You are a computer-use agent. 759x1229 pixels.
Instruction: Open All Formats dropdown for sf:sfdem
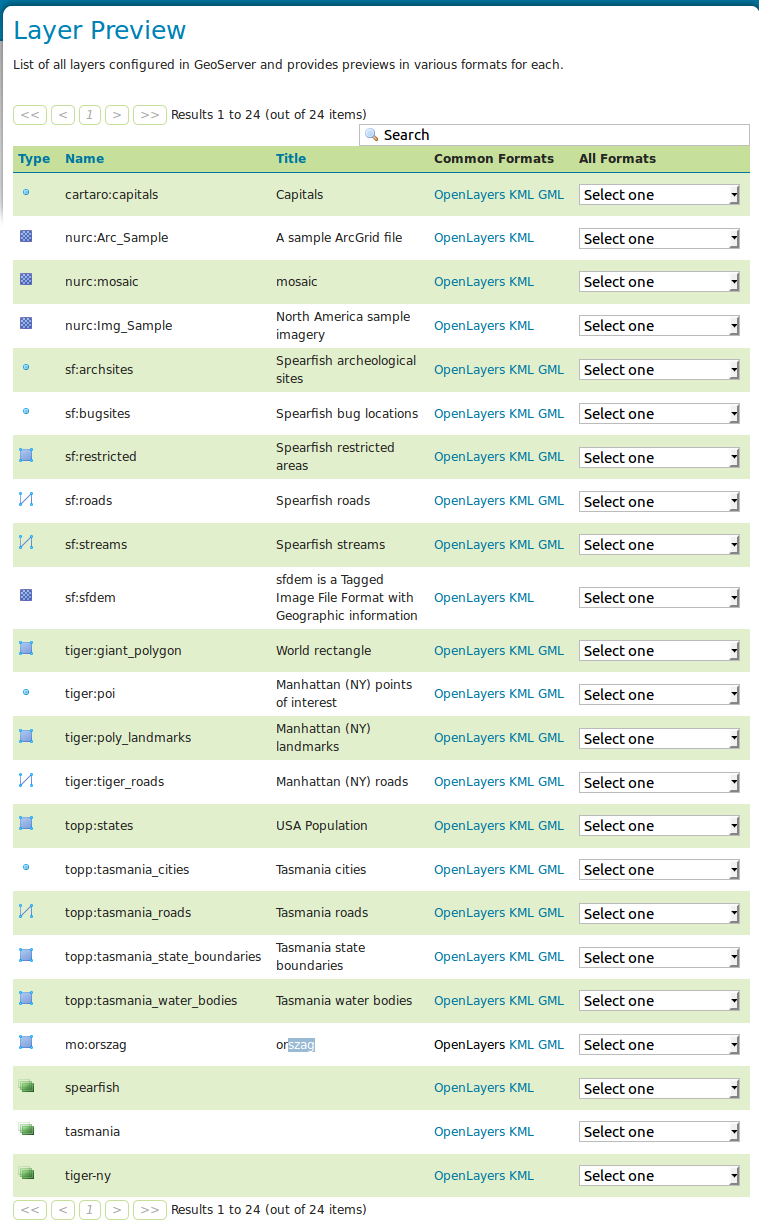click(x=659, y=598)
